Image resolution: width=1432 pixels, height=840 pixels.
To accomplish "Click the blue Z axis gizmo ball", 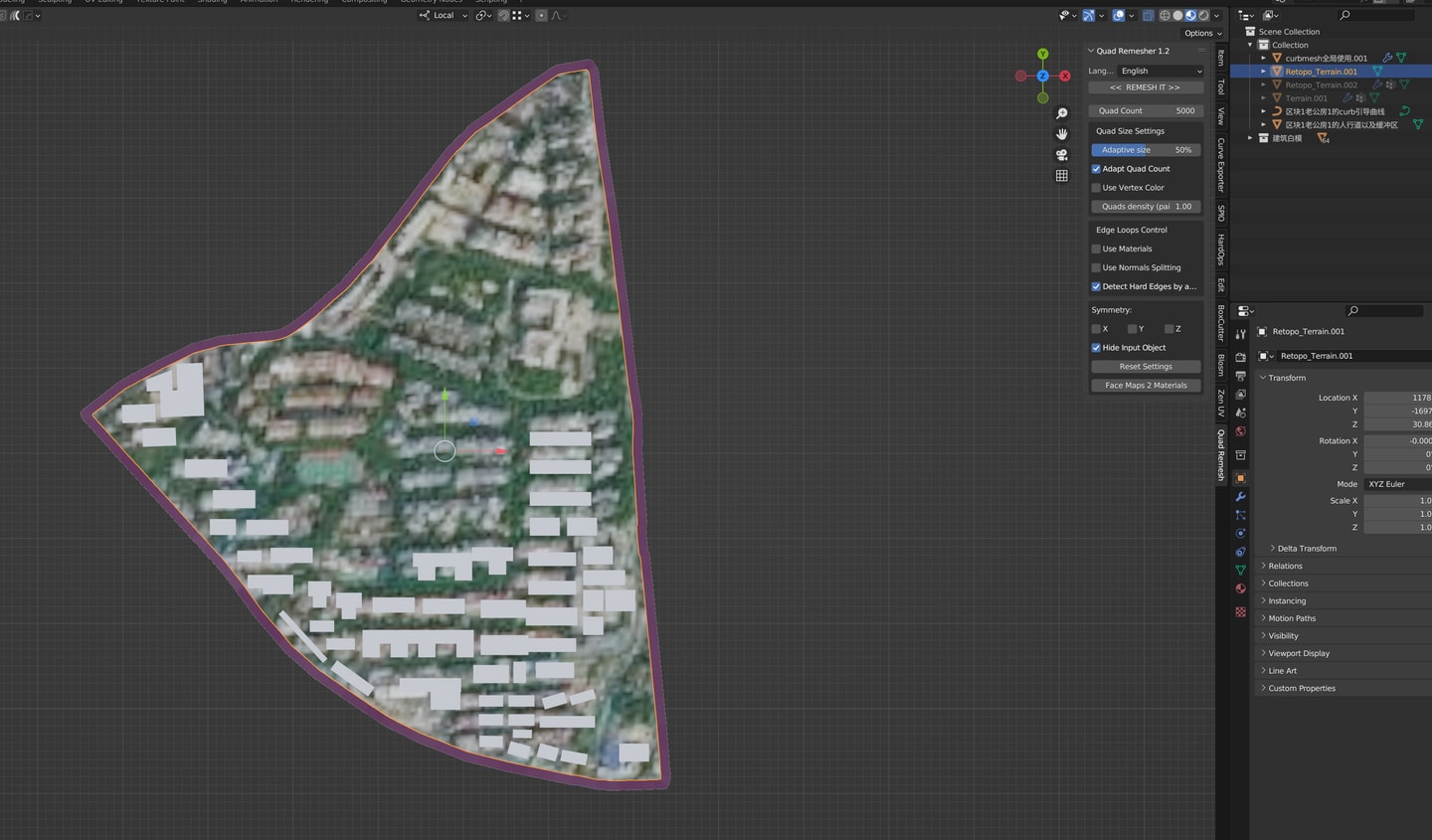I will click(1042, 76).
